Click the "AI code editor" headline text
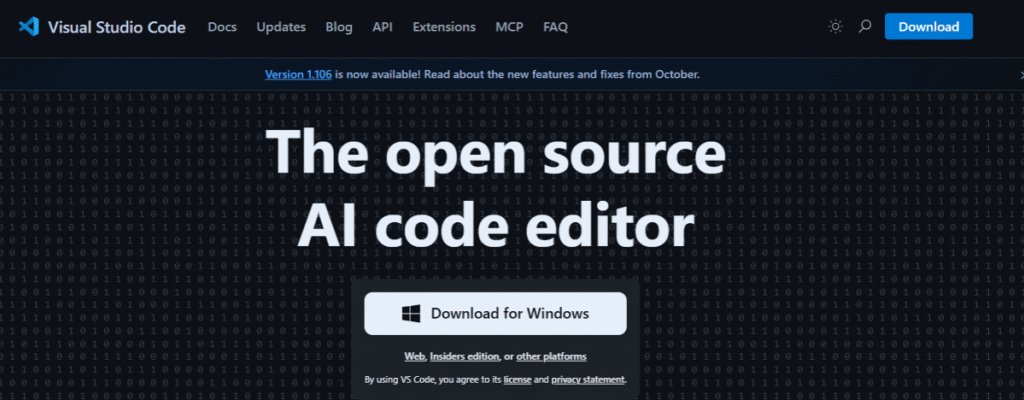The image size is (1024, 400). pyautogui.click(x=495, y=225)
